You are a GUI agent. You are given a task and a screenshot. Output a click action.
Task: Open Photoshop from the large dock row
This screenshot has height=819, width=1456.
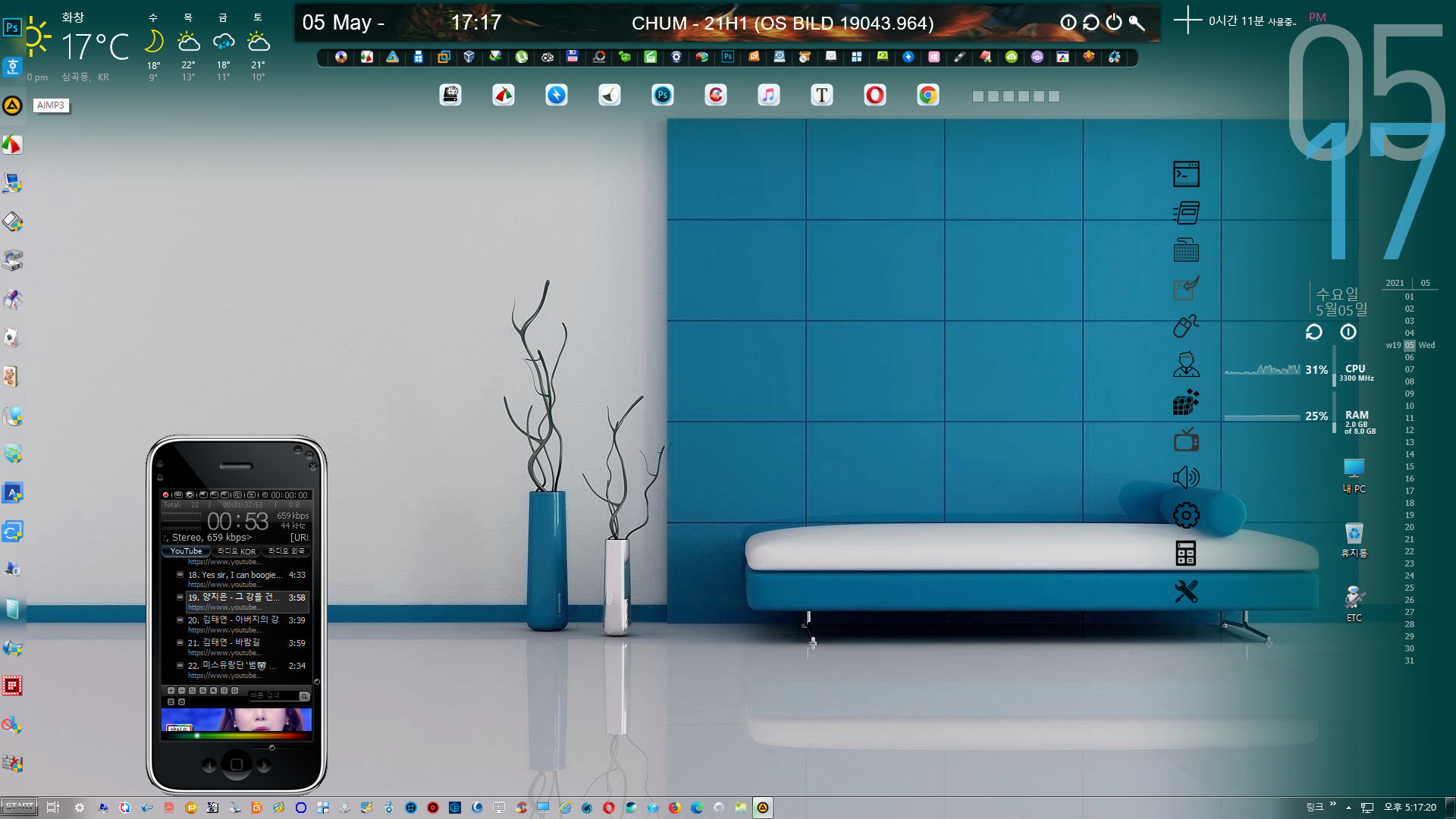pyautogui.click(x=663, y=95)
